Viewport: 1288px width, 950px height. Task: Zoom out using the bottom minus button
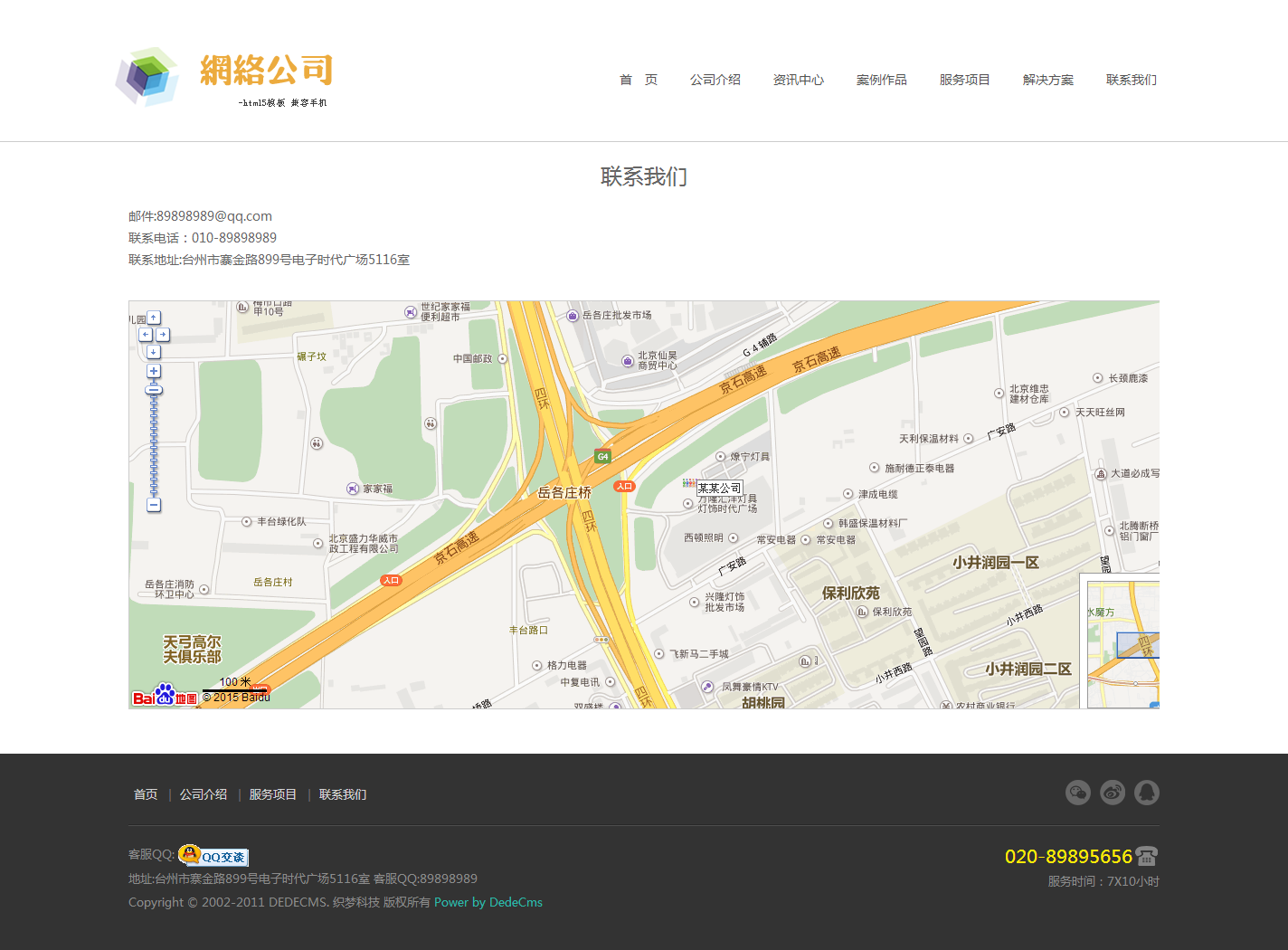(x=154, y=505)
